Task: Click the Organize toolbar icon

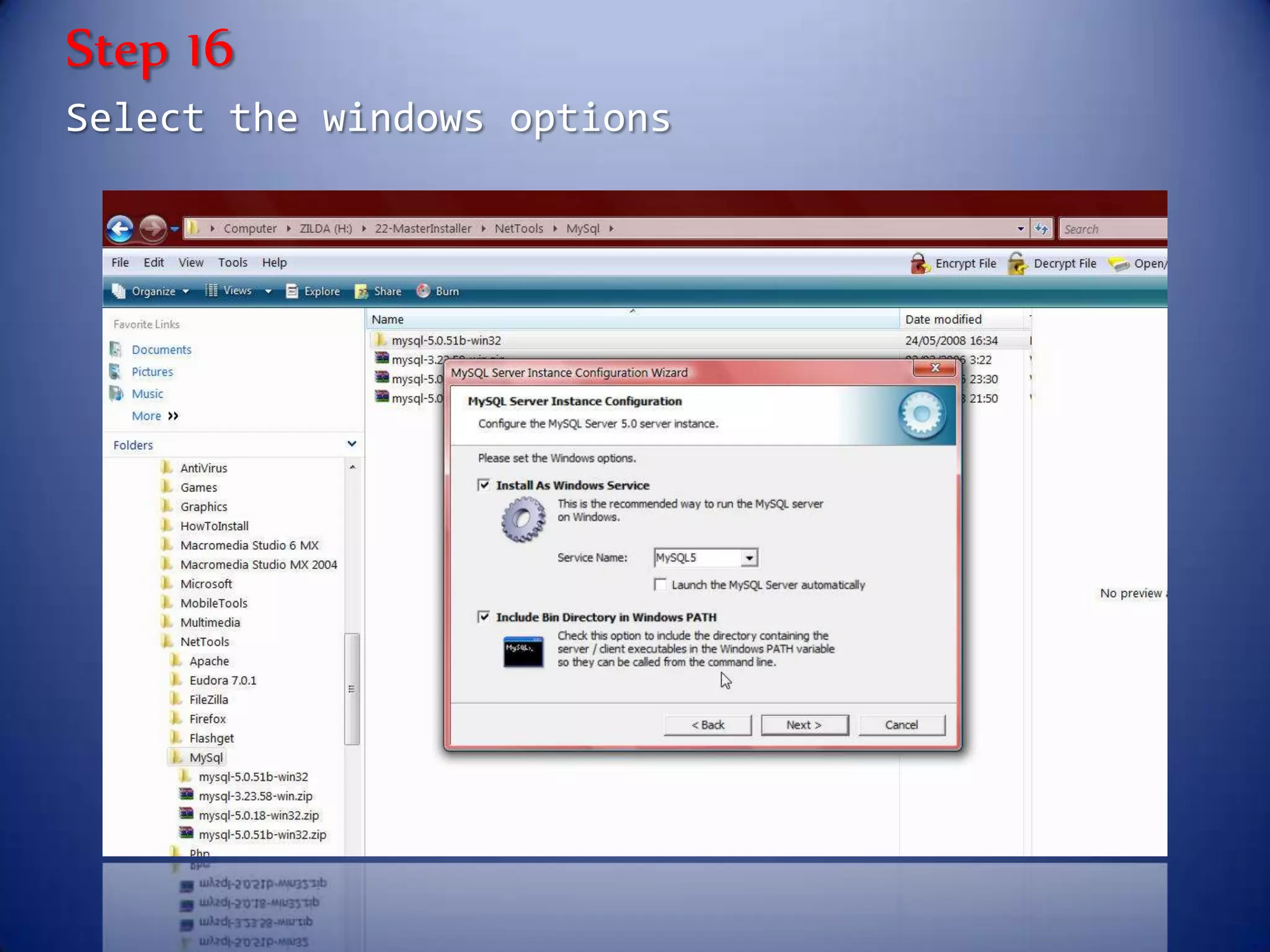Action: click(x=118, y=291)
